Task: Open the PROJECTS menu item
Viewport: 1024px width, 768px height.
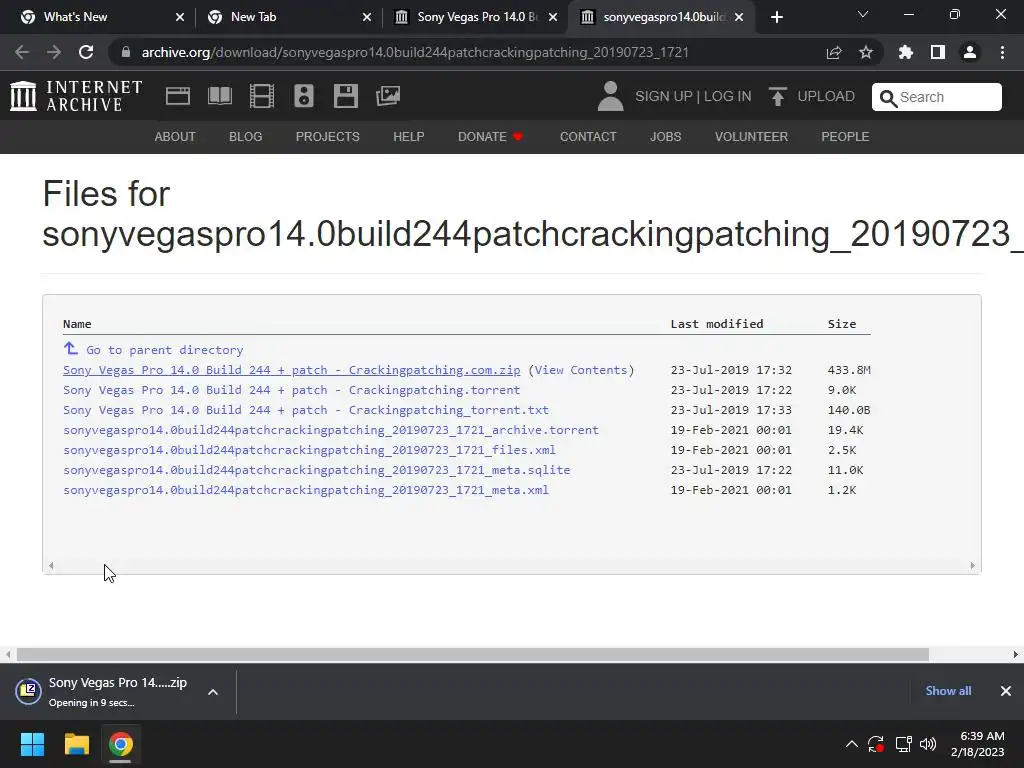Action: 328,136
